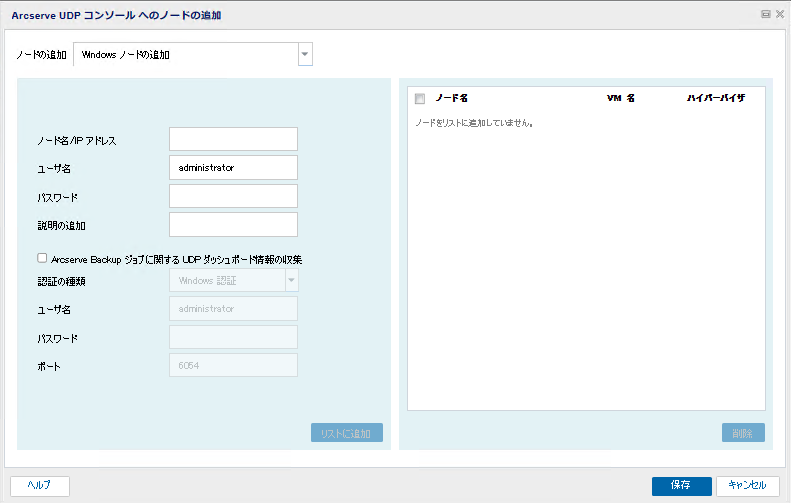
Task: Click the キャンセル button
Action: pos(748,485)
